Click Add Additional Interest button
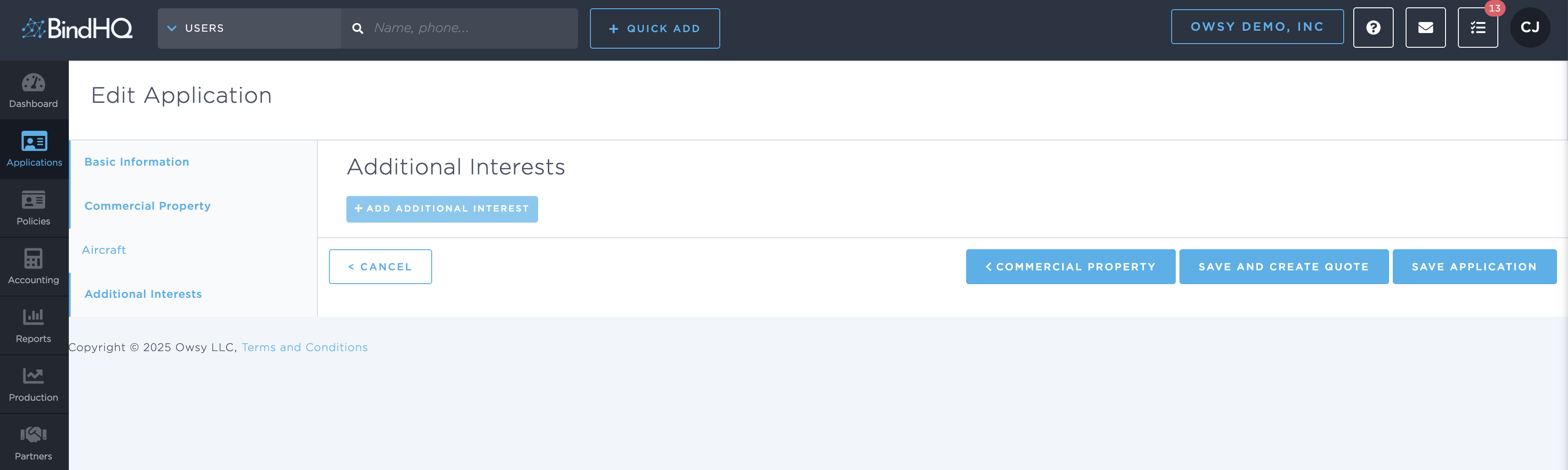The height and width of the screenshot is (470, 1568). pos(442,209)
